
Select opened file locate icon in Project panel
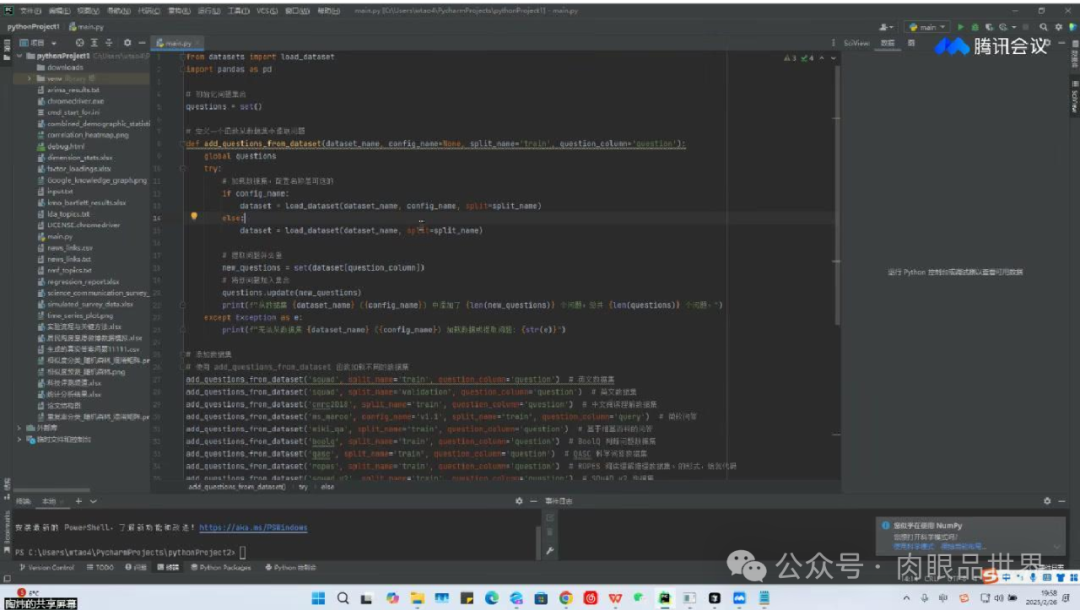pyautogui.click(x=80, y=43)
